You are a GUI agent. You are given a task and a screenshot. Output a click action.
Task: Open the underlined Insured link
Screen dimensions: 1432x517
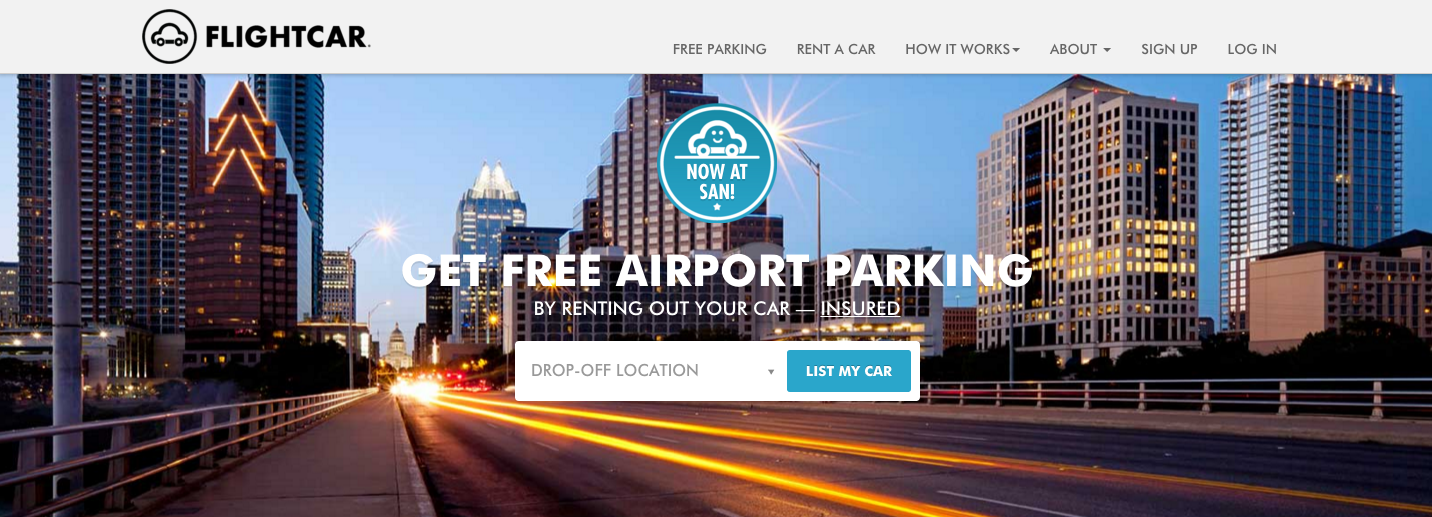pos(860,309)
